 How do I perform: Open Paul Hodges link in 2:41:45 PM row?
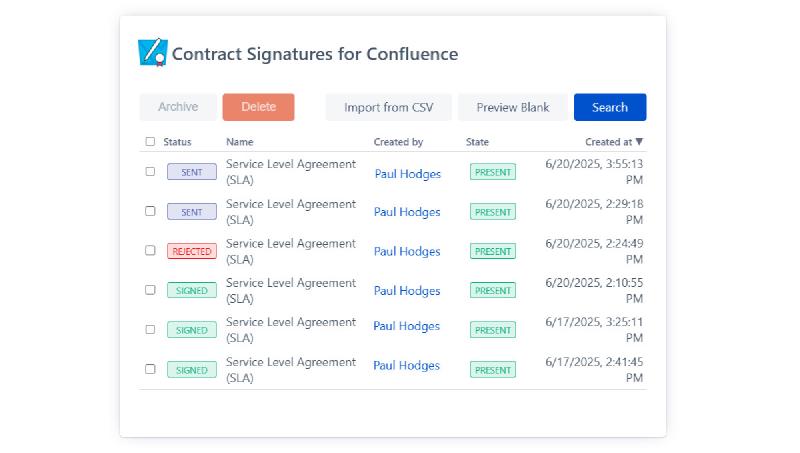(x=407, y=366)
